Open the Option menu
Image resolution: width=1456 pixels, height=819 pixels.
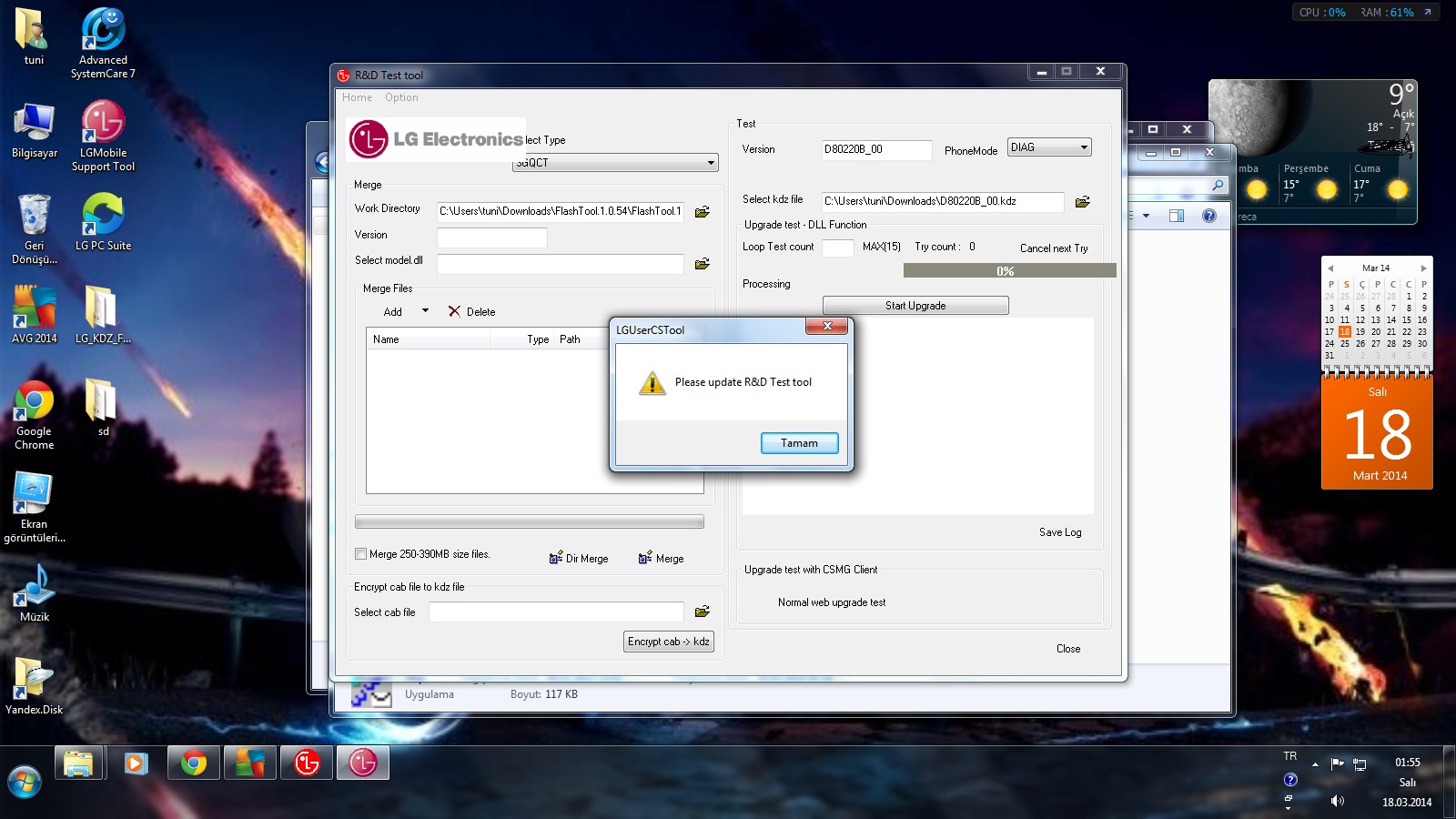[401, 97]
